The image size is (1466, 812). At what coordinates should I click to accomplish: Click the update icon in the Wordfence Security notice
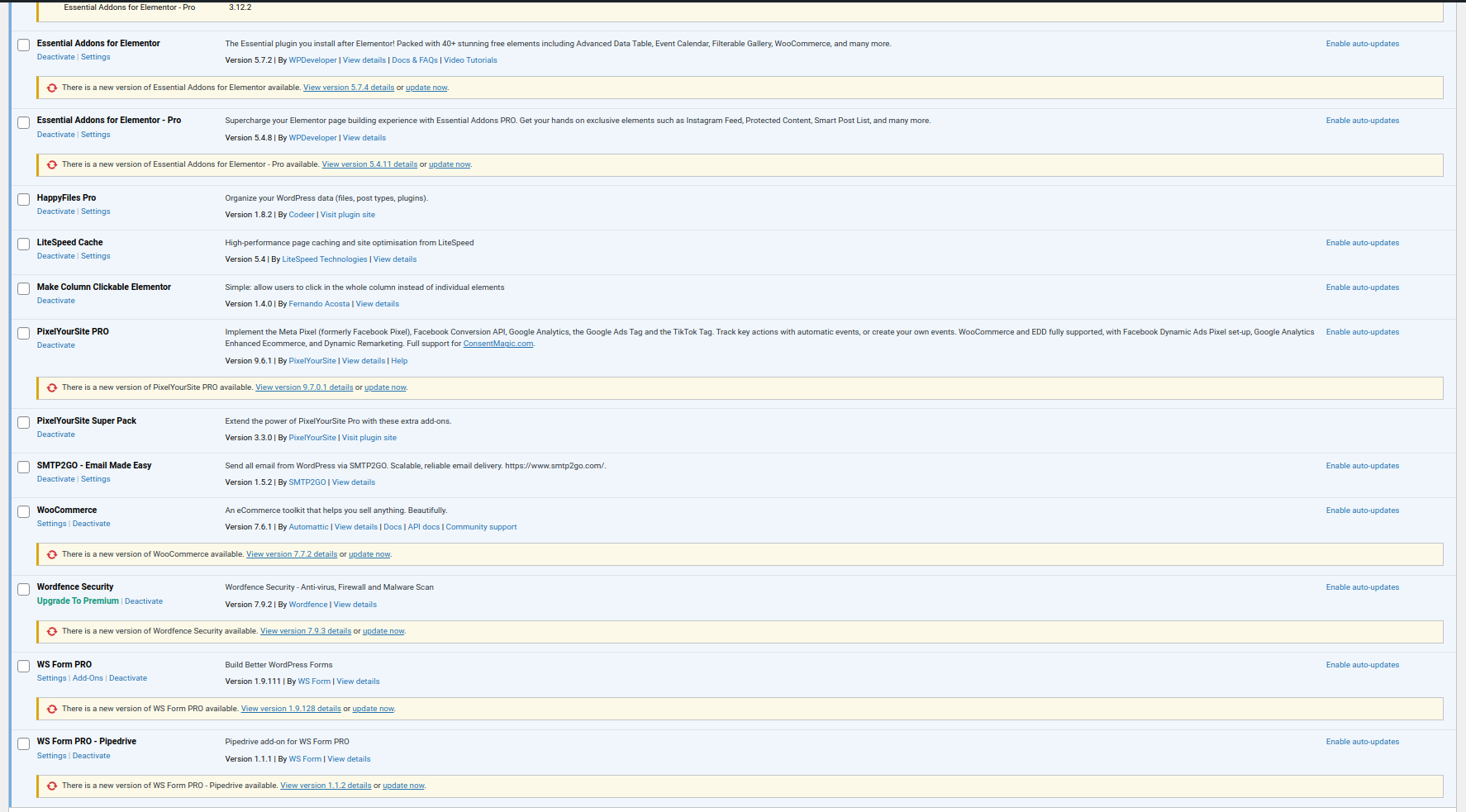pyautogui.click(x=52, y=631)
